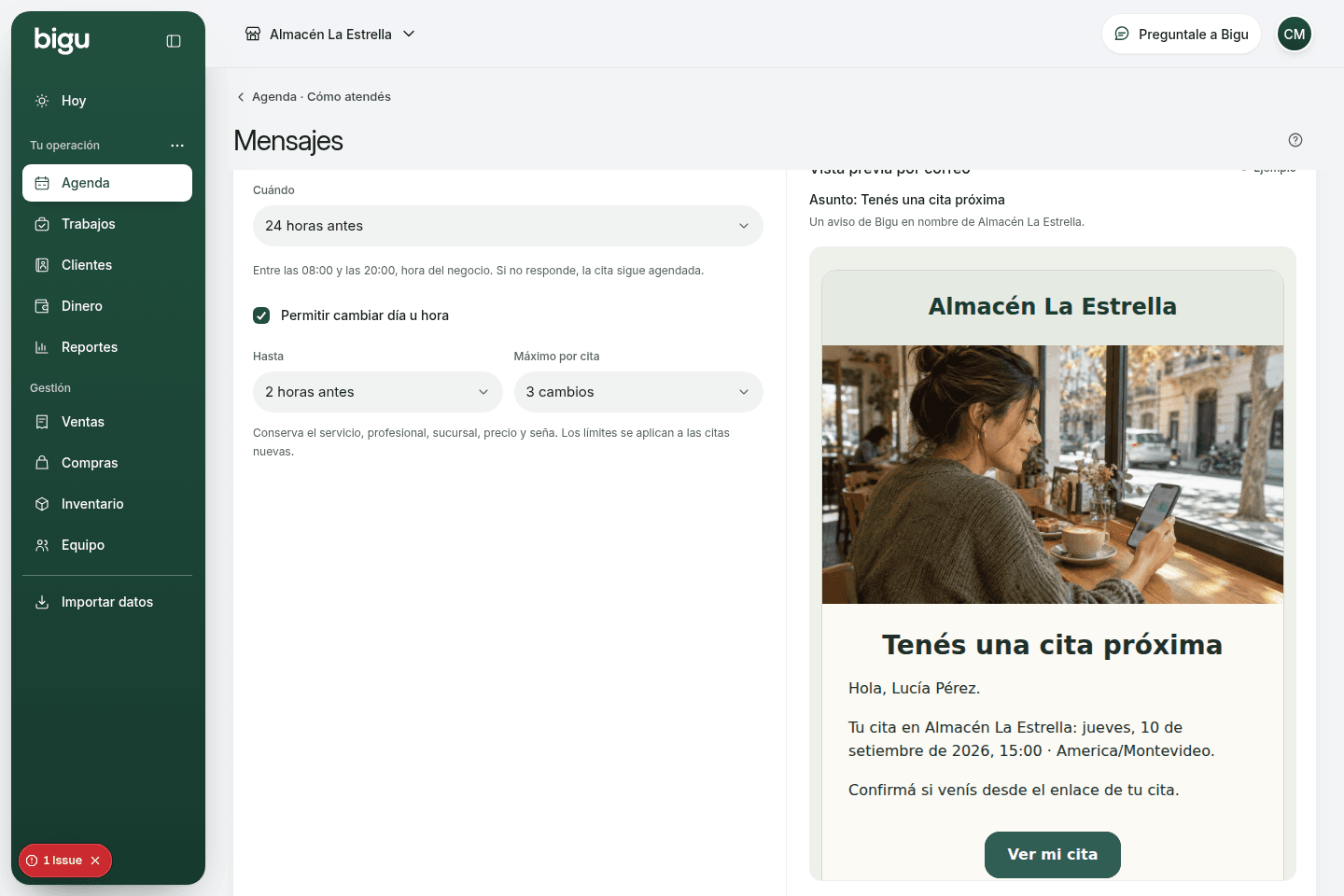Expand the Hasta dropdown
Viewport: 1344px width, 896px height.
[377, 392]
